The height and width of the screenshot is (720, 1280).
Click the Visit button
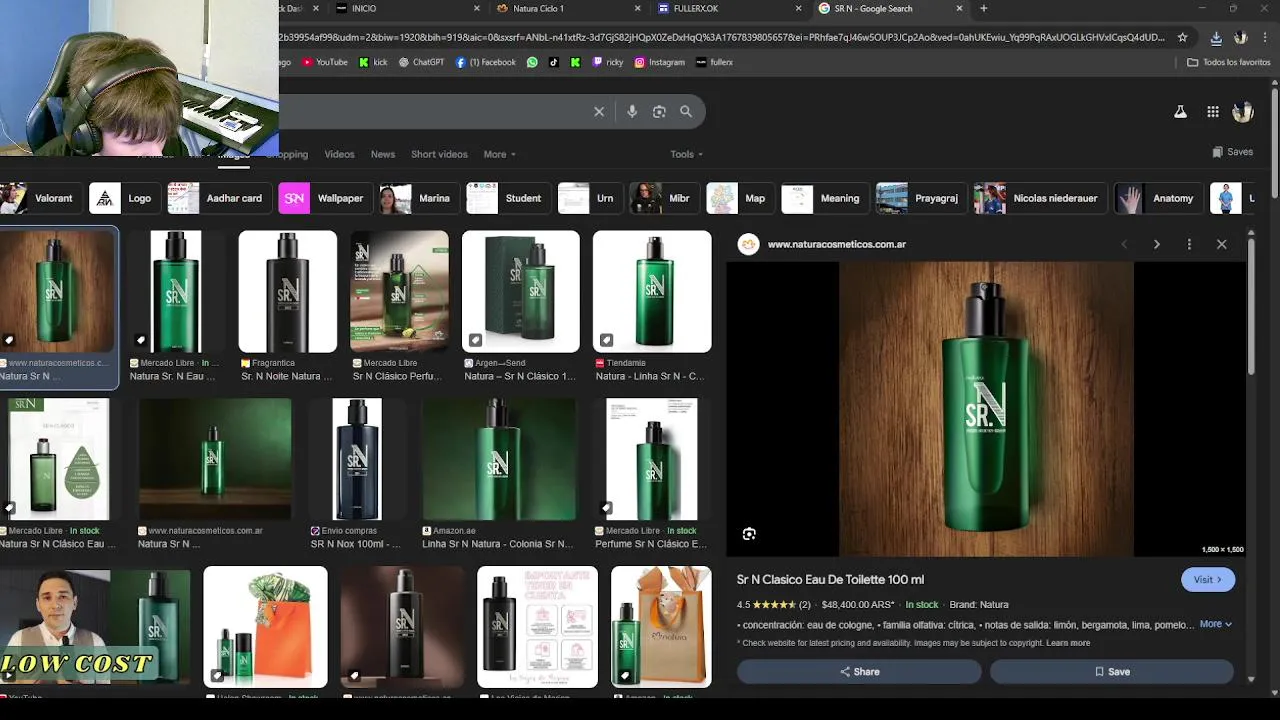pos(1208,580)
